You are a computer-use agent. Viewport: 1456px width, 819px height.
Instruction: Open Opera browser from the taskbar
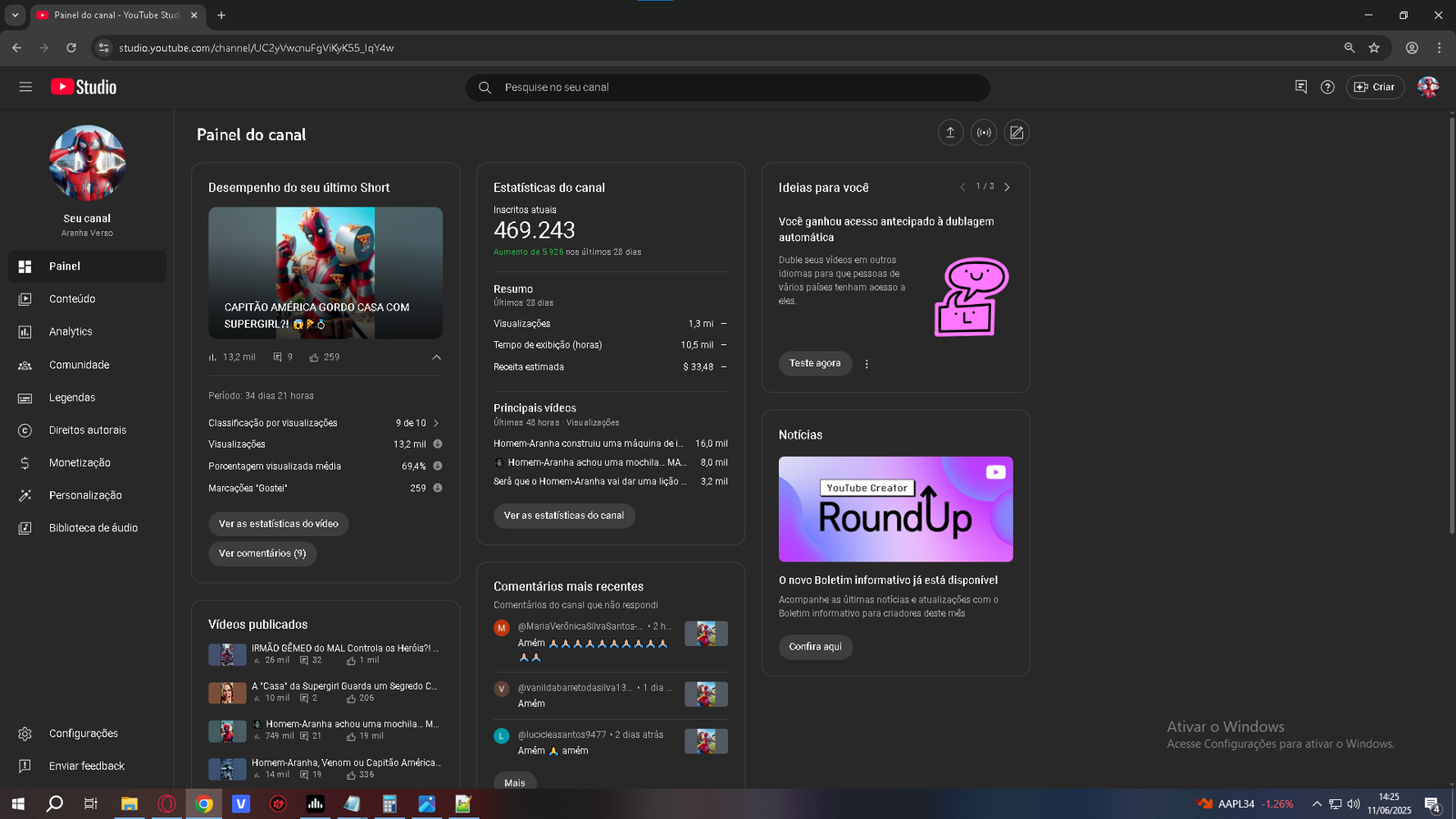[x=167, y=804]
